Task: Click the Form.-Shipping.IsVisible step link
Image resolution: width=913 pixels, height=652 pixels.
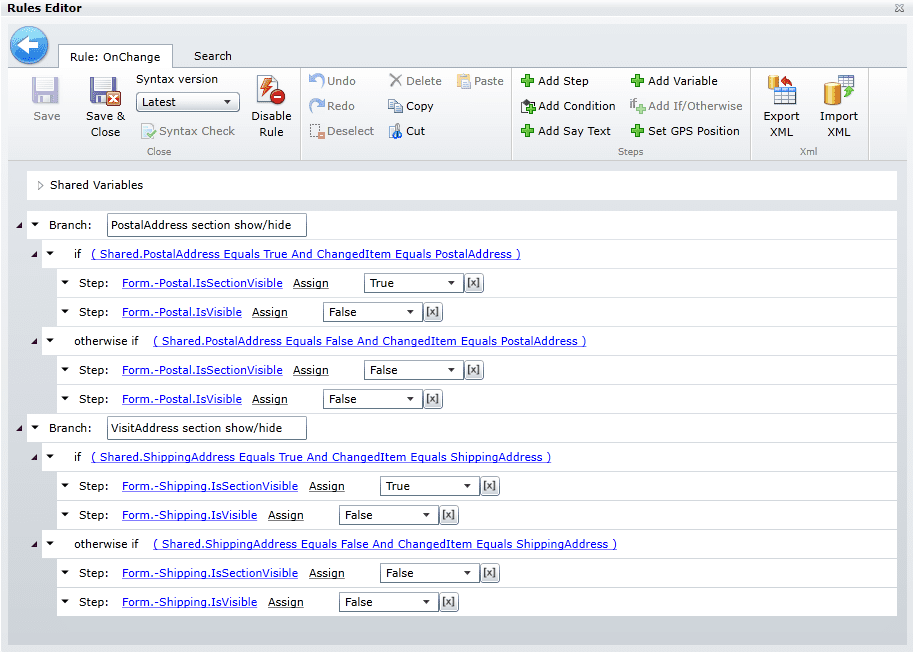Action: 189,515
